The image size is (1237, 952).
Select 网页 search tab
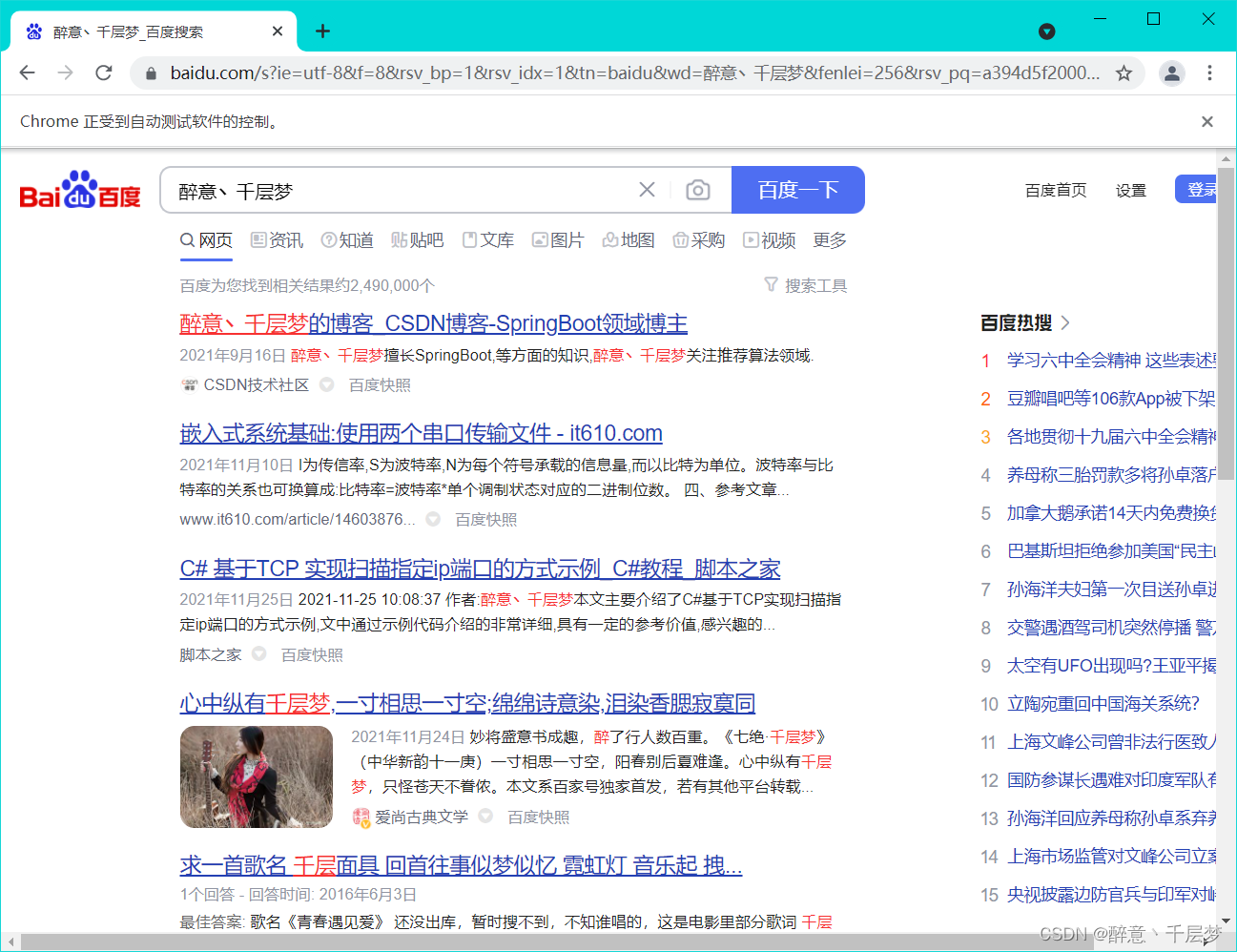click(206, 240)
